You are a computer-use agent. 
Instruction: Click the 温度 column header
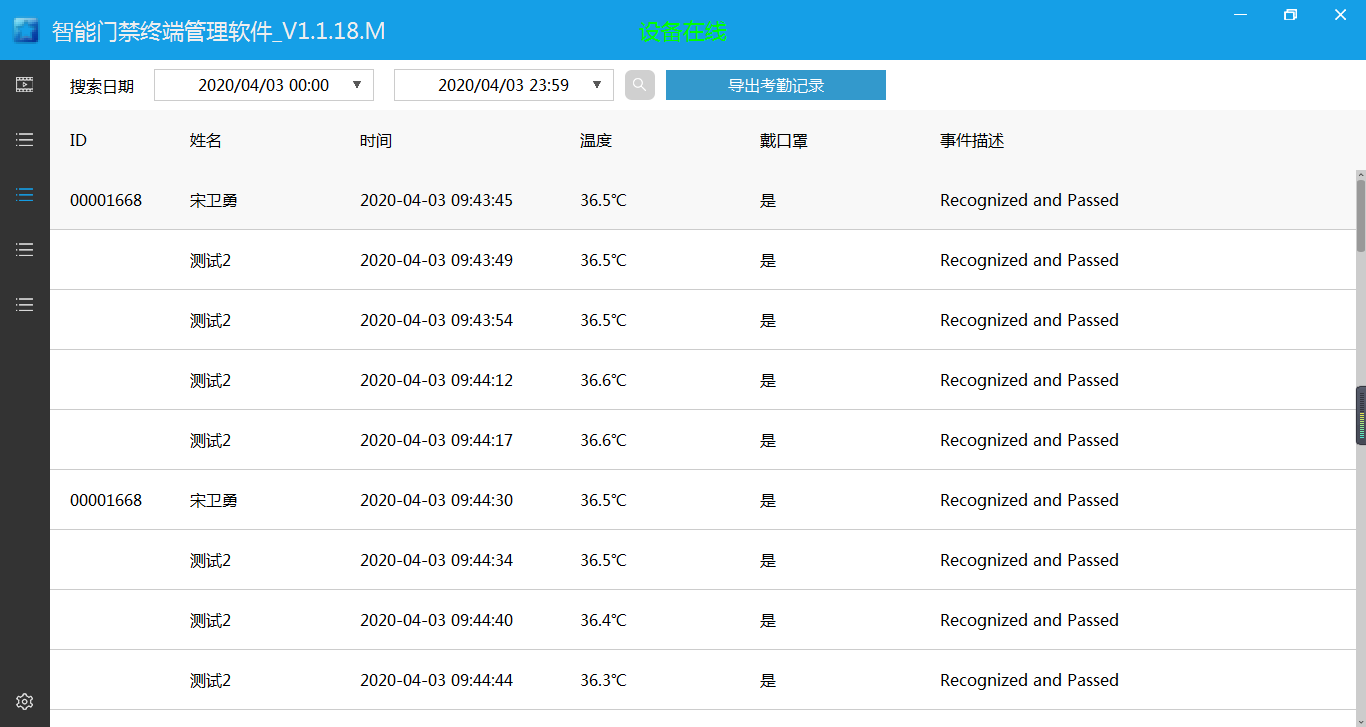click(596, 141)
